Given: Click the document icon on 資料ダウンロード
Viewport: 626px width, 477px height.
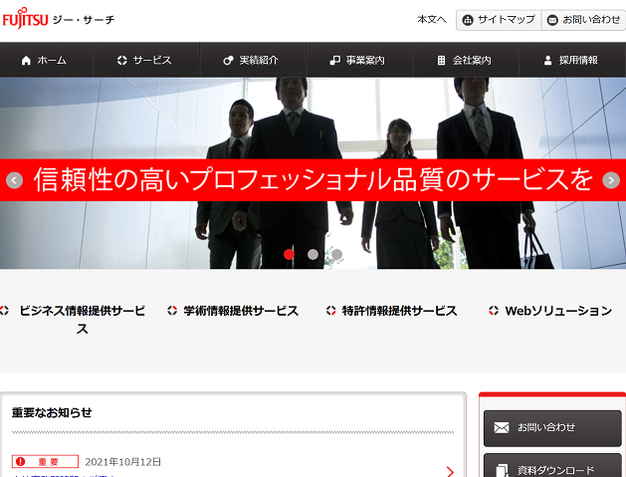Looking at the screenshot, I should (502, 470).
